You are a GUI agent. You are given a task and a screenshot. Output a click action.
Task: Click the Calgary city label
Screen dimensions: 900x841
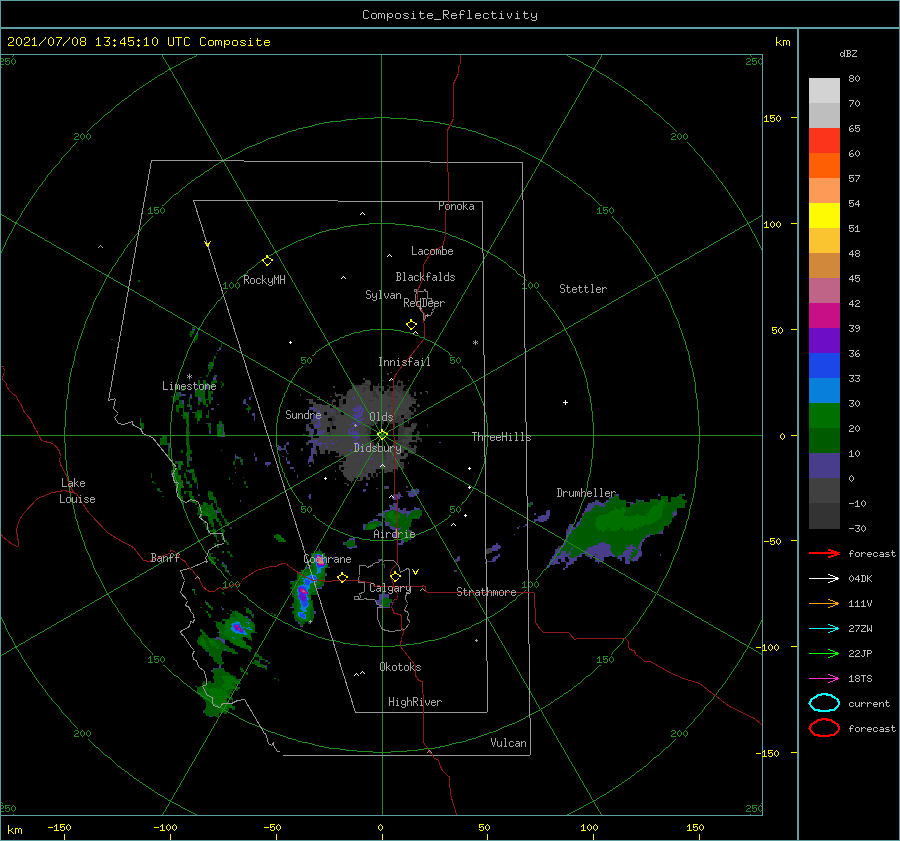coord(390,588)
